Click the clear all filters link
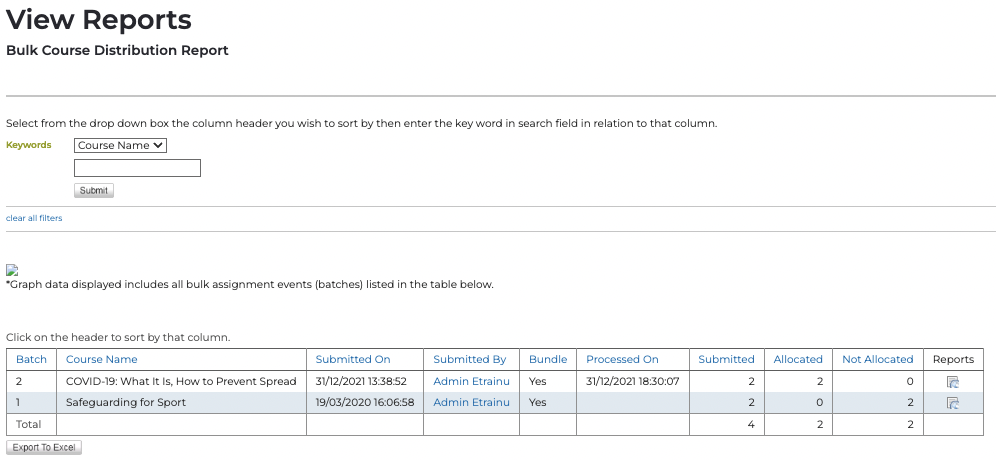Image resolution: width=996 pixels, height=460 pixels. coord(34,218)
